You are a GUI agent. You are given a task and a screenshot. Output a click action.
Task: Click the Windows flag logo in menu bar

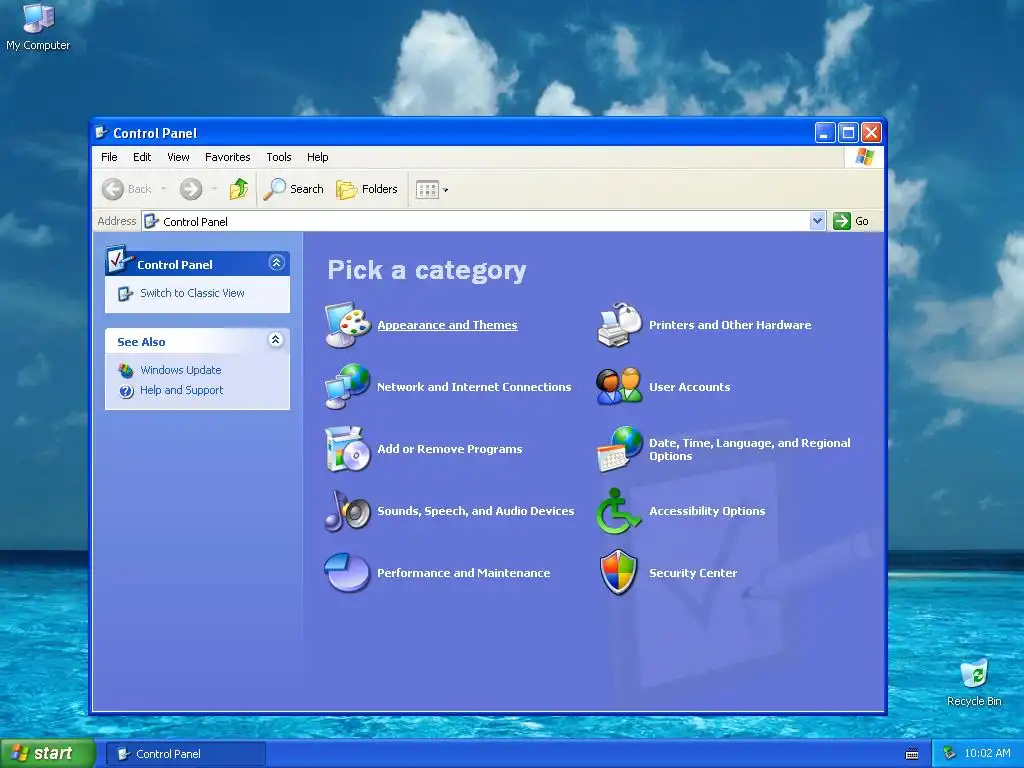click(x=864, y=157)
